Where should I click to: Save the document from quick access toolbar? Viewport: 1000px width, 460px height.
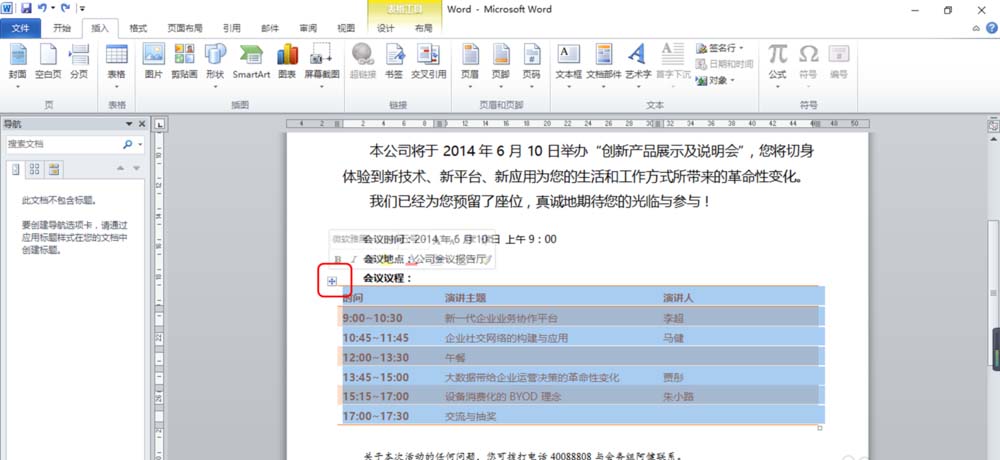pos(26,9)
